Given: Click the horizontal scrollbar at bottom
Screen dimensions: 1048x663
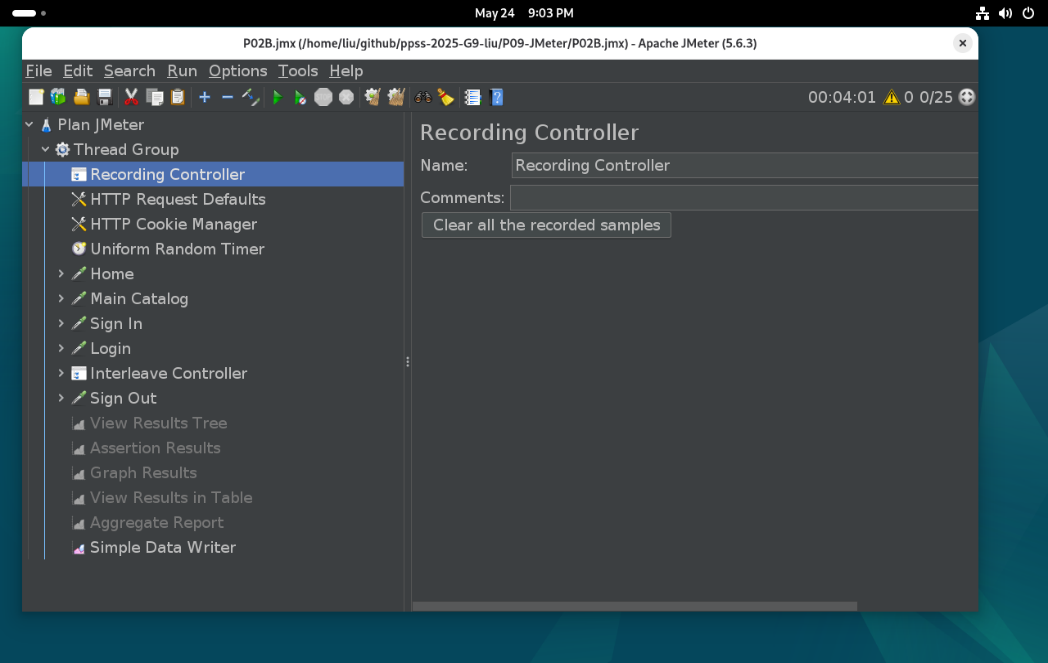Looking at the screenshot, I should tap(635, 606).
